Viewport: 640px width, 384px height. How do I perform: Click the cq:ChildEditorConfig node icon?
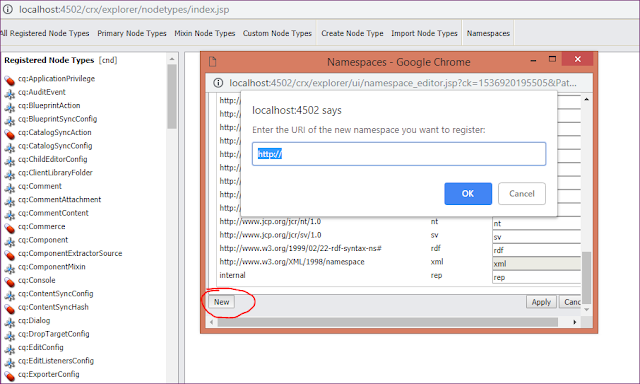click(x=9, y=161)
